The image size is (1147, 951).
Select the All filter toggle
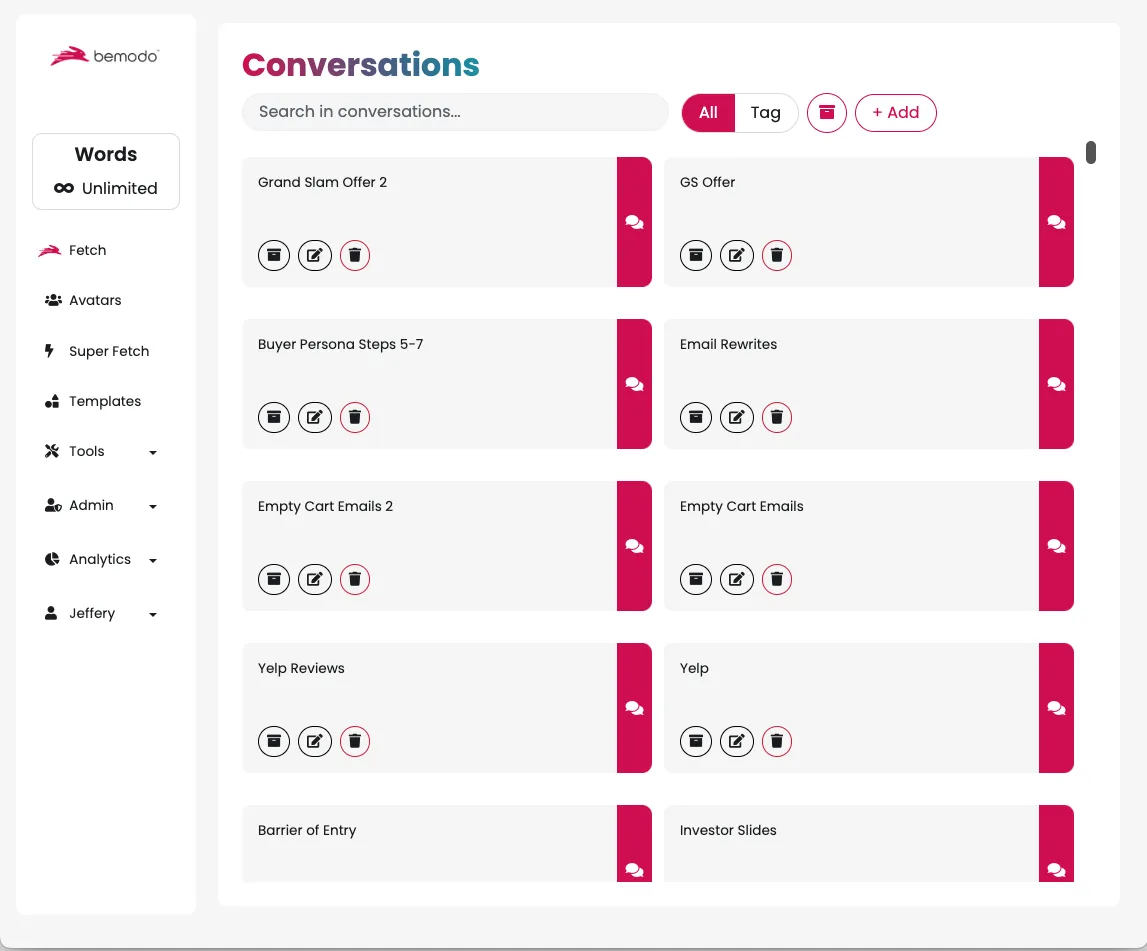pyautogui.click(x=708, y=113)
